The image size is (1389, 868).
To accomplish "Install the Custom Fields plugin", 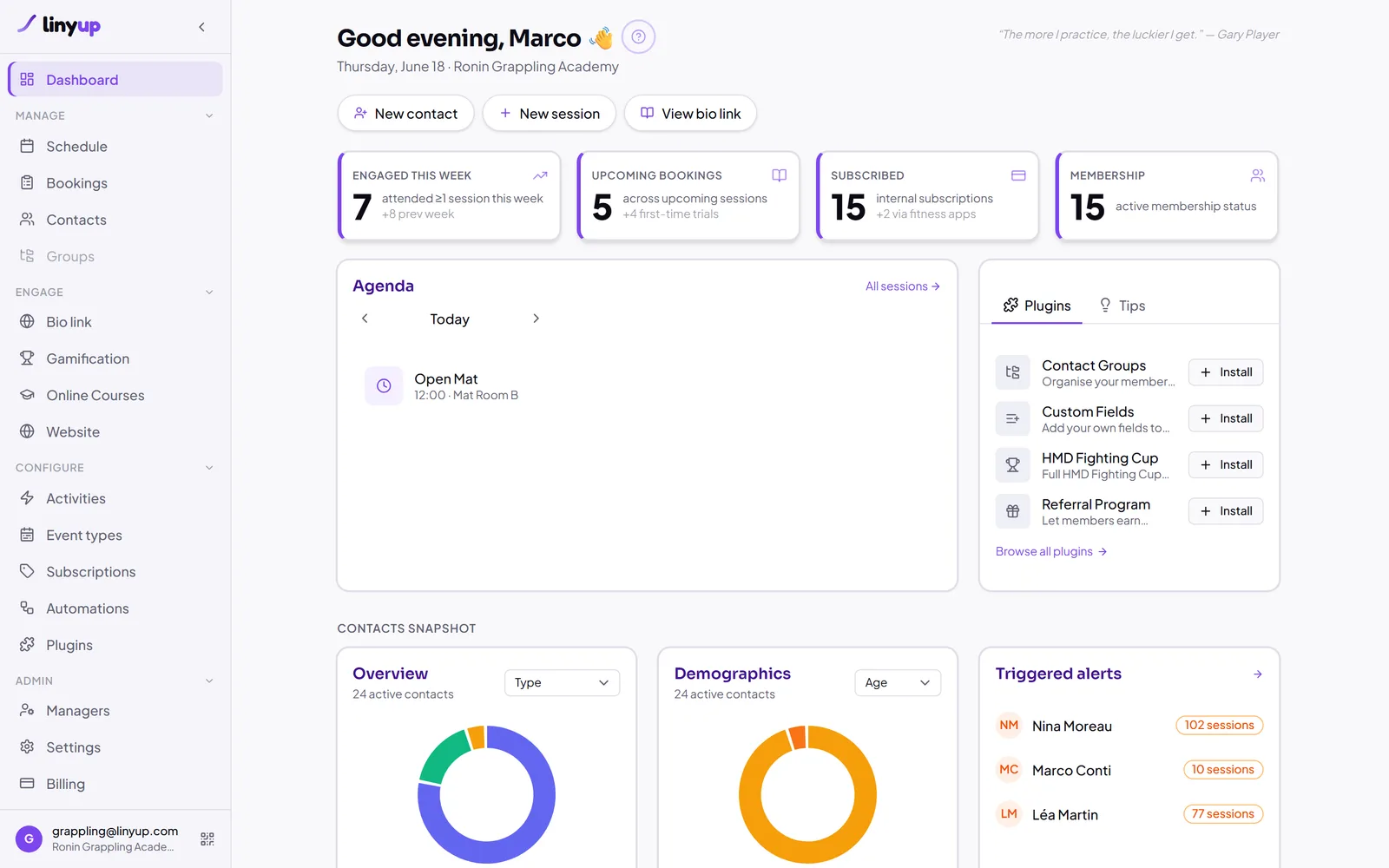I will 1226,418.
